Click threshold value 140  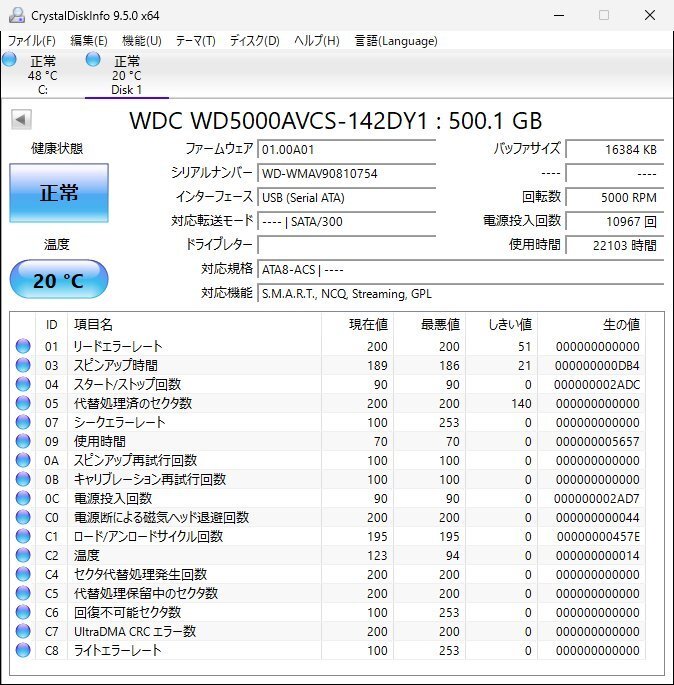coord(522,403)
